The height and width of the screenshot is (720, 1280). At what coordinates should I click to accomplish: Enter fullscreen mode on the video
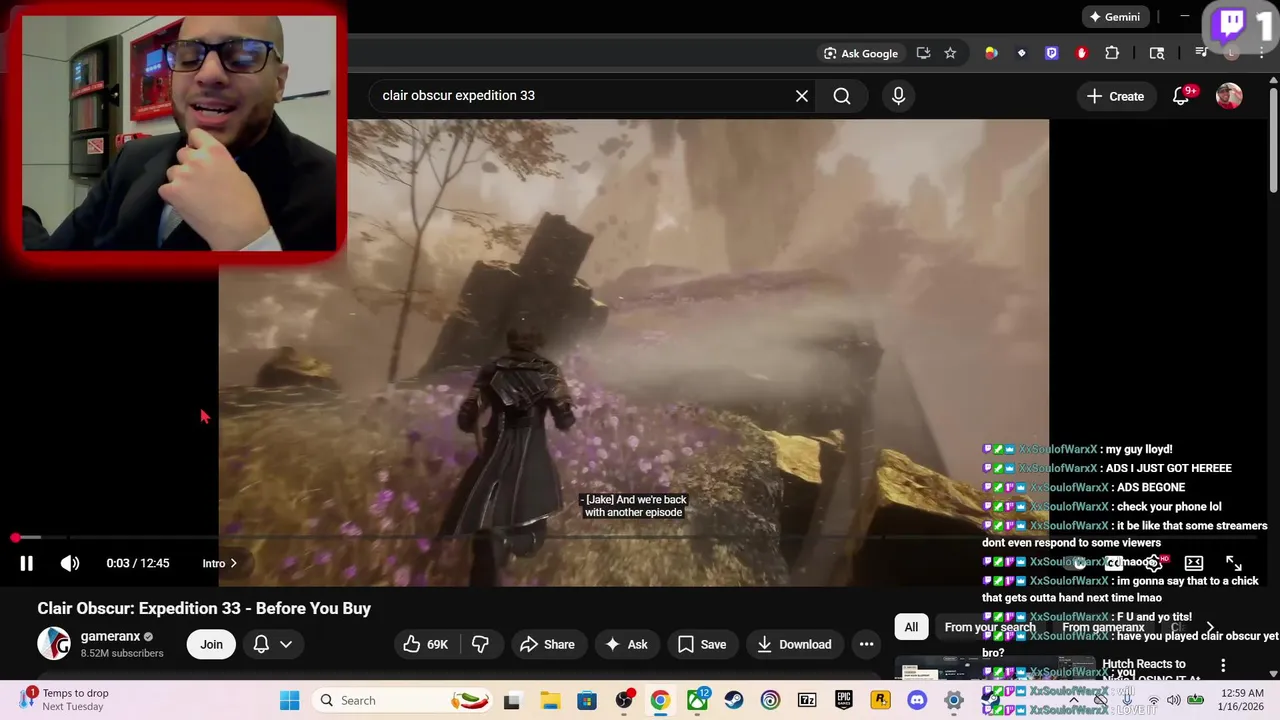point(1234,563)
